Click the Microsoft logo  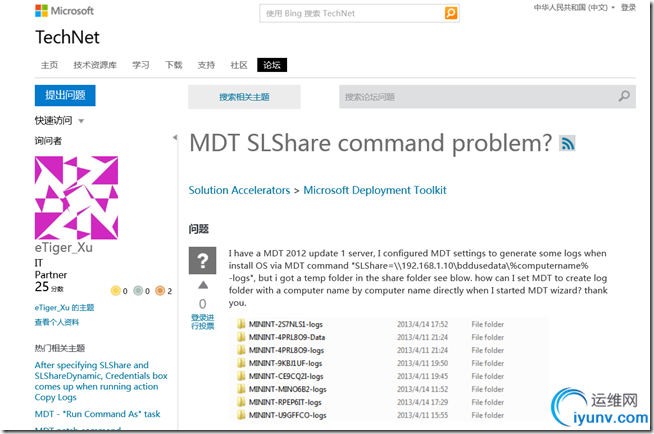pyautogui.click(x=64, y=11)
